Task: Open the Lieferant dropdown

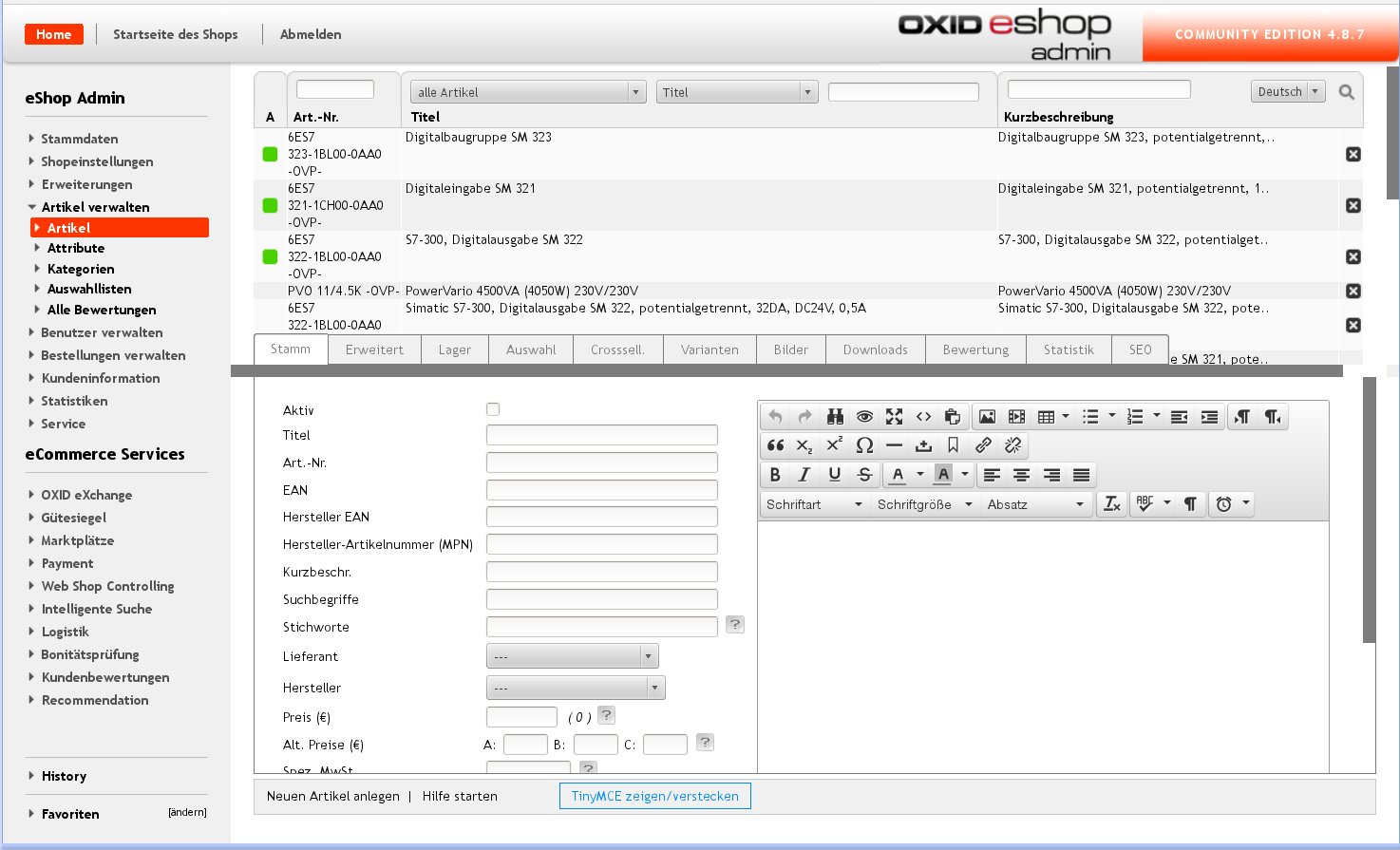Action: pos(572,656)
